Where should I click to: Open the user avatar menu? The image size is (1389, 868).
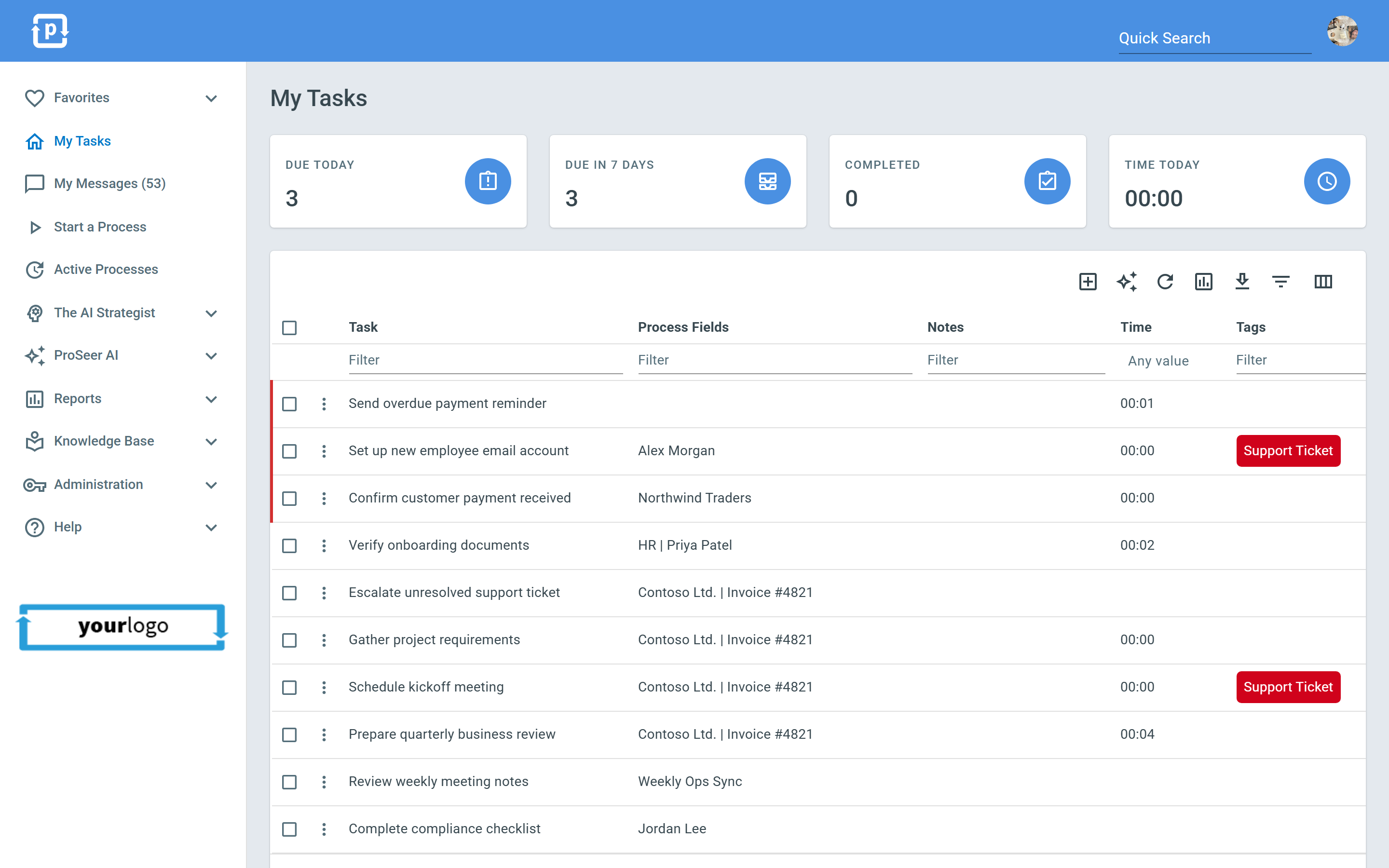1342,30
